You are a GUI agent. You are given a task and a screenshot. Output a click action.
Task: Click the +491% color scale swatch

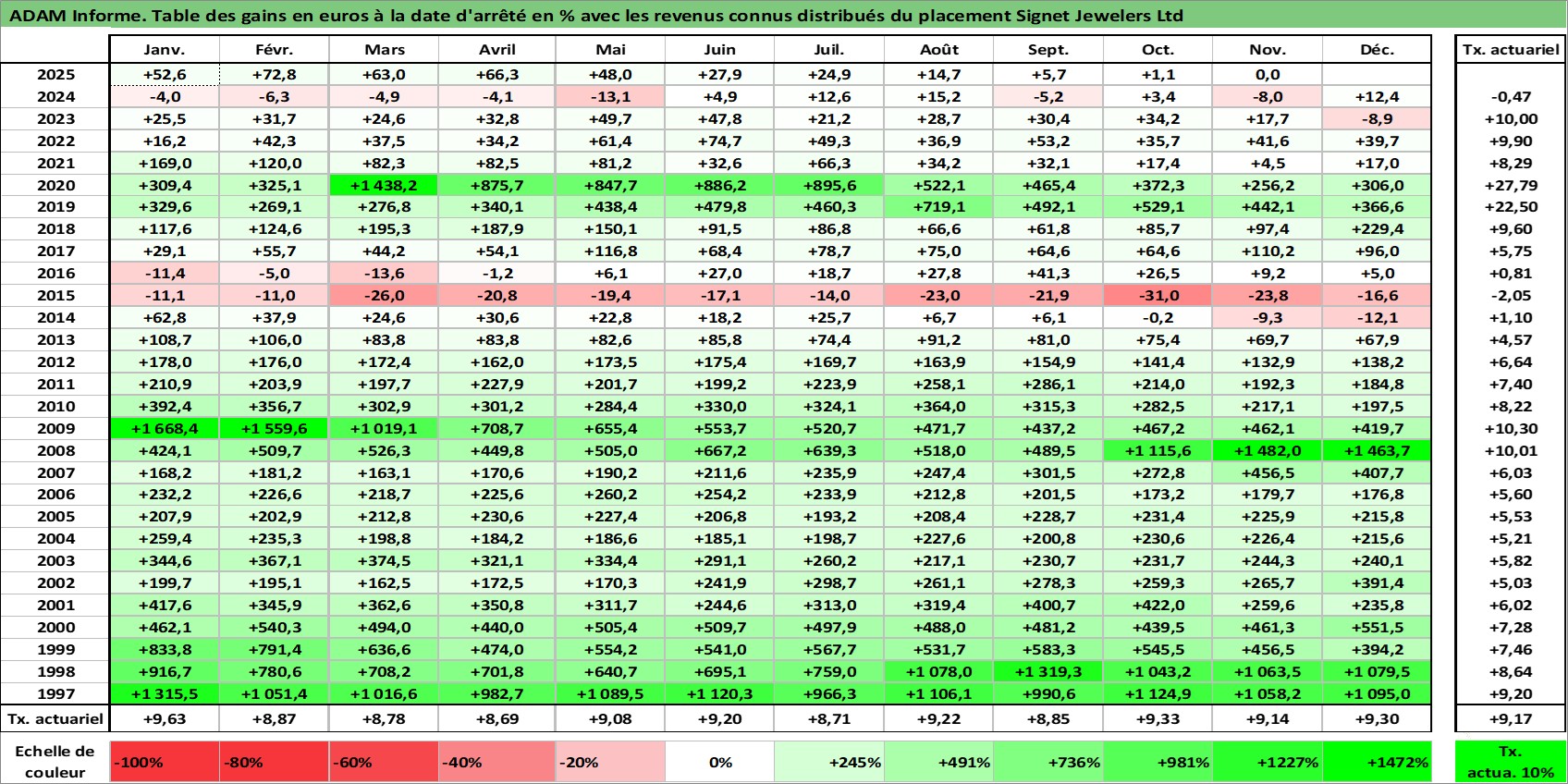pyautogui.click(x=939, y=762)
